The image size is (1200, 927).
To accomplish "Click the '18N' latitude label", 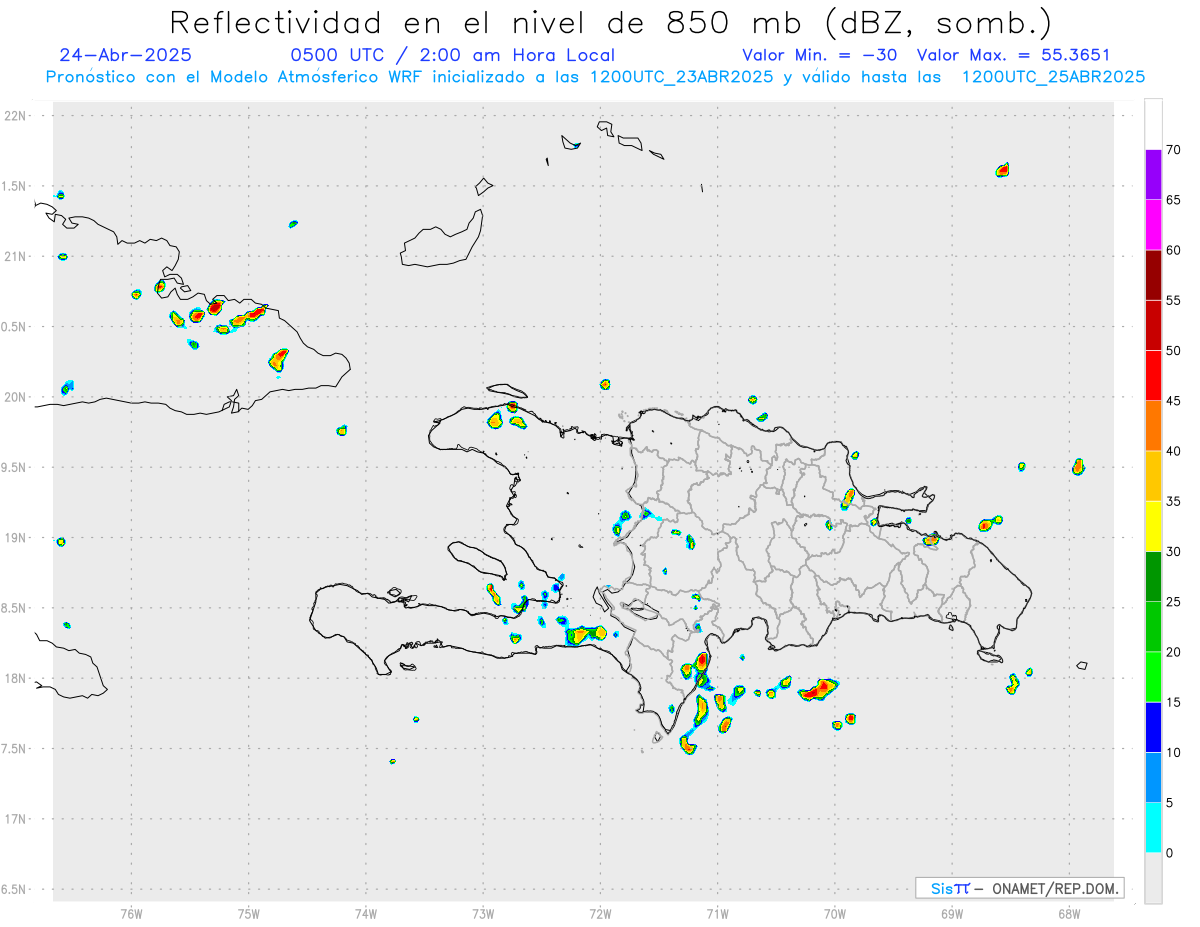I will point(17,678).
